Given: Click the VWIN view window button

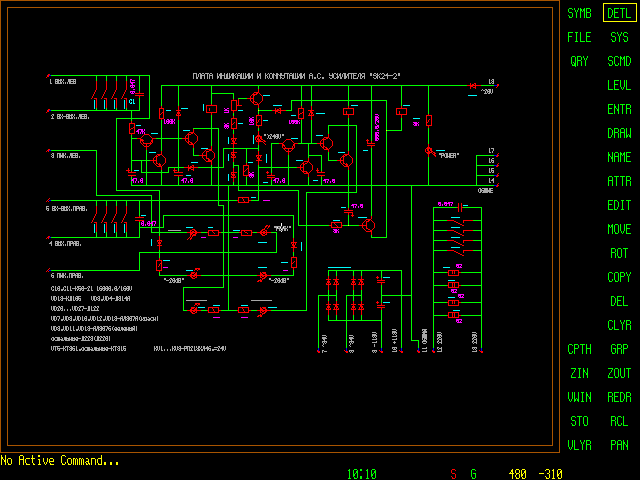Looking at the screenshot, I should coord(579,397).
